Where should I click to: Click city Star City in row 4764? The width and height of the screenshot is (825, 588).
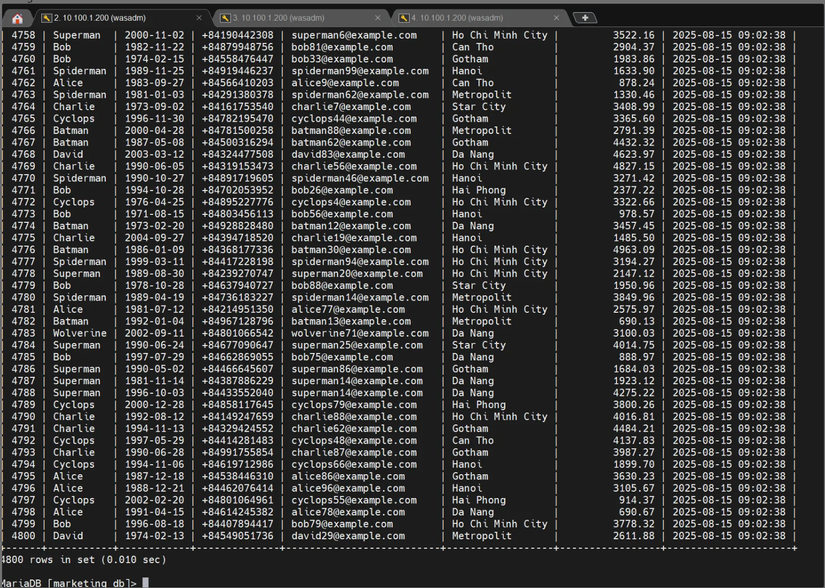(479, 107)
